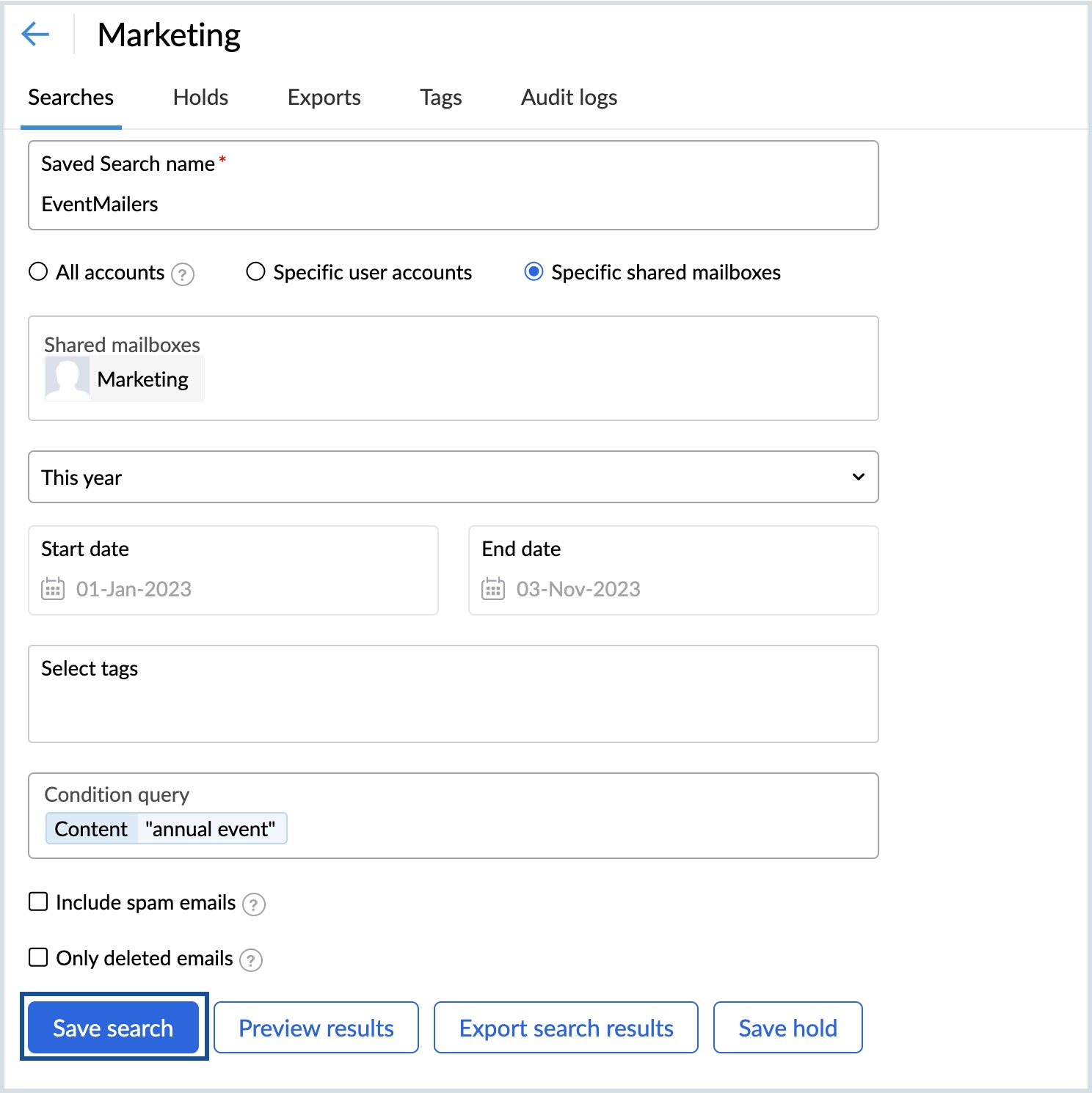Select Specific shared mailboxes radio button

pyautogui.click(x=534, y=272)
